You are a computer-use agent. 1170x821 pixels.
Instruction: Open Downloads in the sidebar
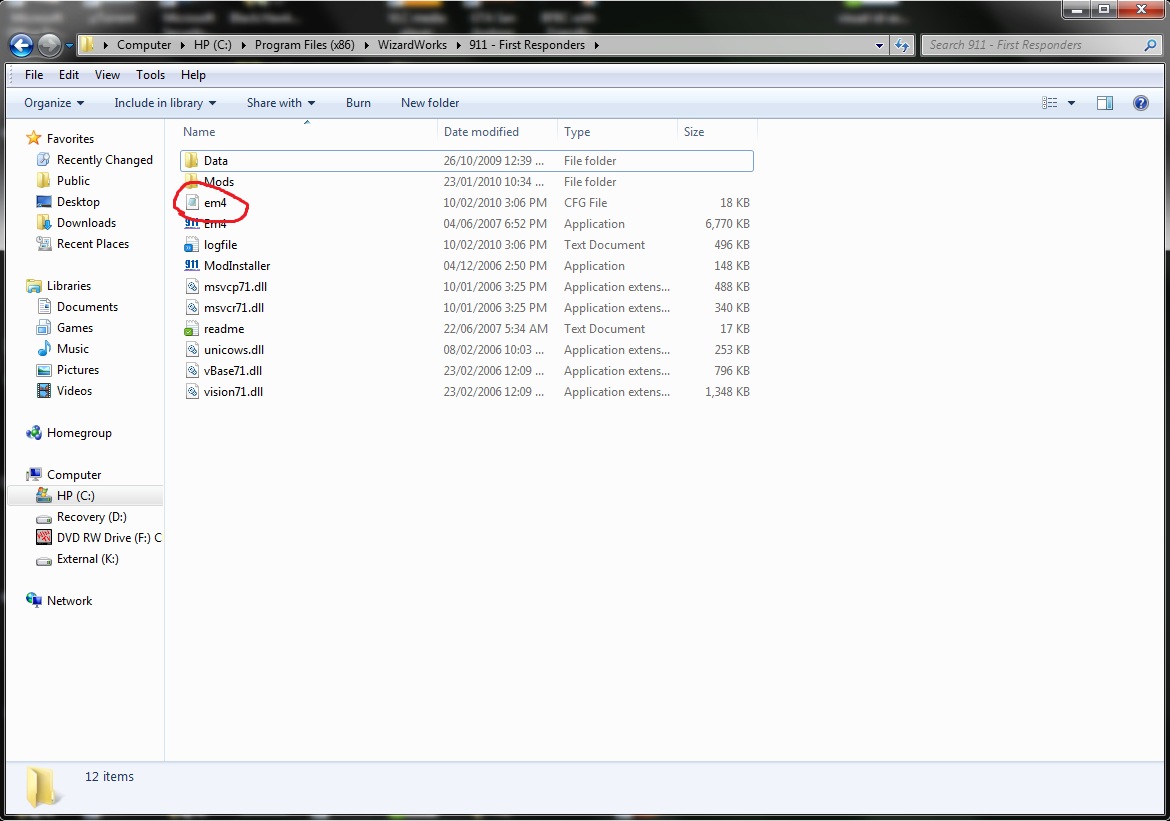tap(87, 222)
